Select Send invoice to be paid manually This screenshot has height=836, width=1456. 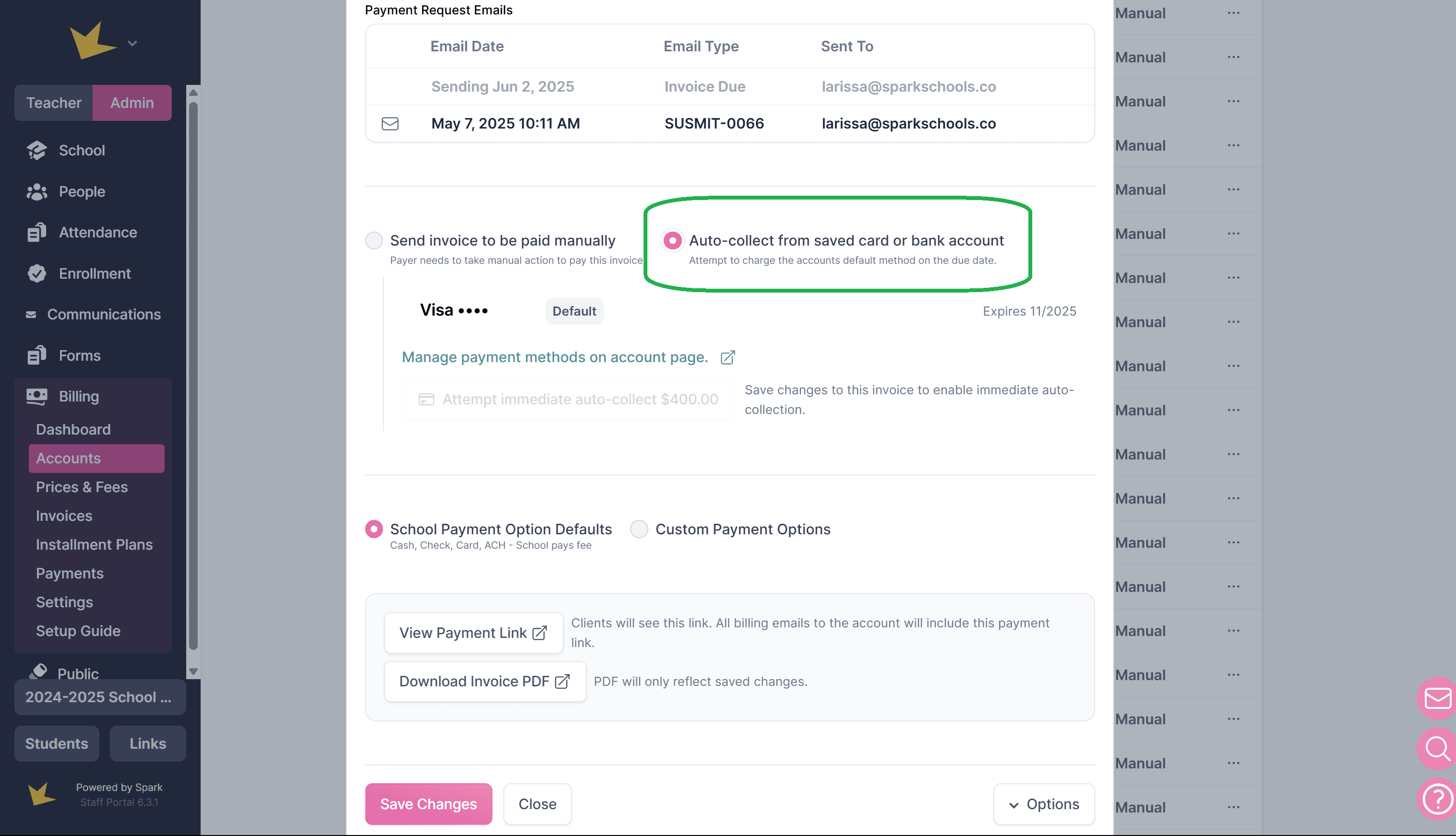pos(374,241)
